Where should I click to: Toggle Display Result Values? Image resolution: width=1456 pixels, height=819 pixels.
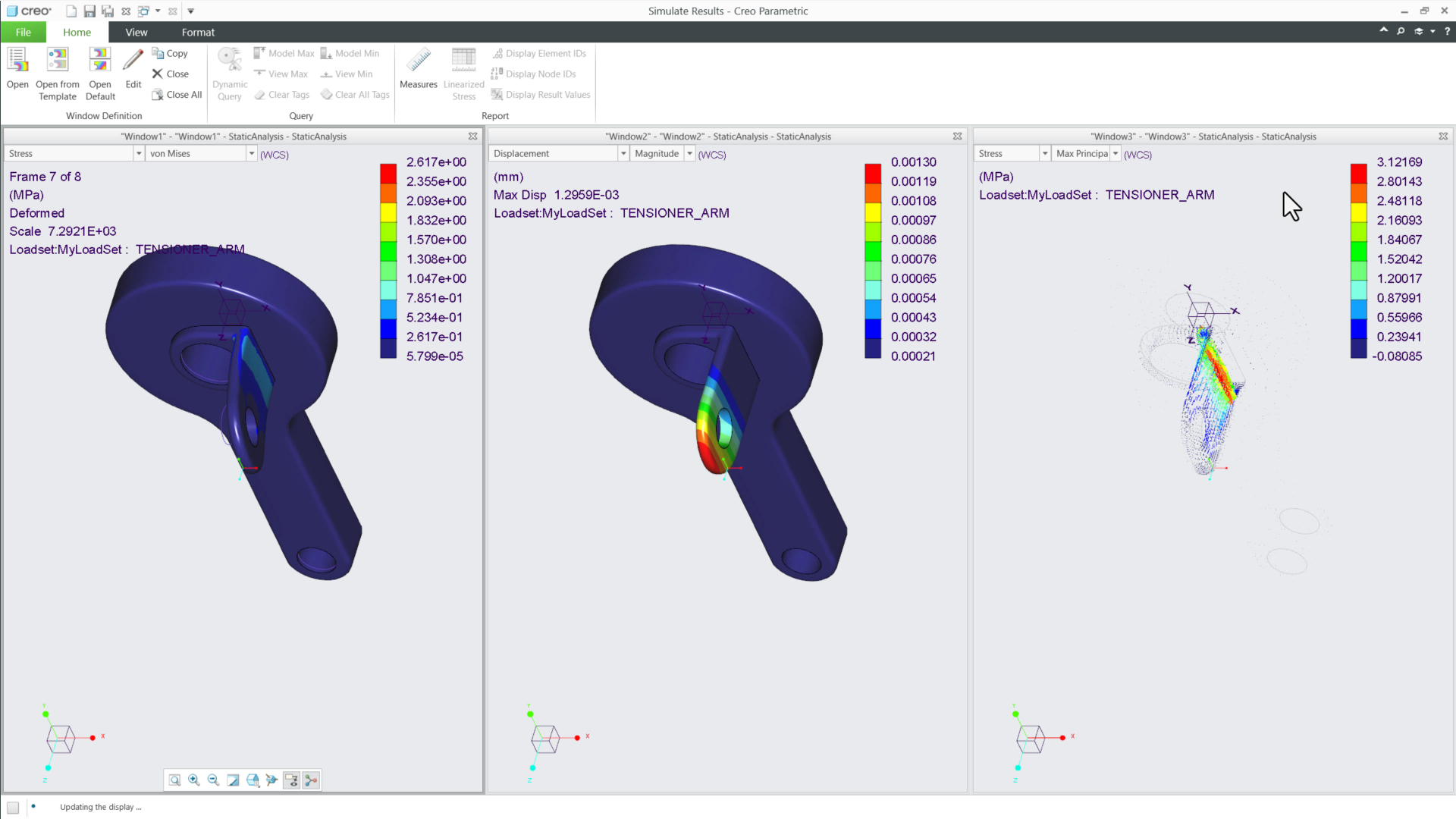[x=541, y=94]
